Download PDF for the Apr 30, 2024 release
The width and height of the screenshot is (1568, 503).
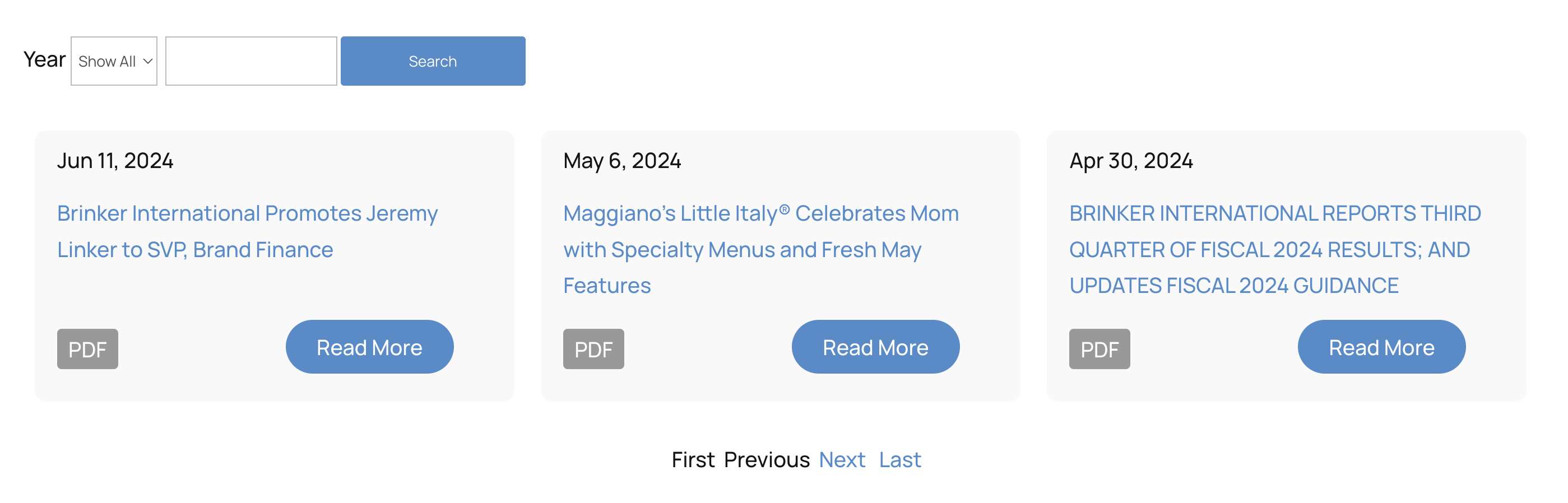tap(1100, 349)
